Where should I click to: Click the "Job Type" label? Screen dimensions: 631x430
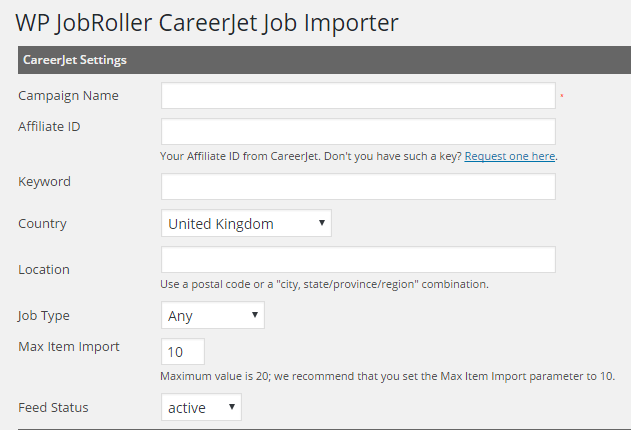tap(44, 316)
